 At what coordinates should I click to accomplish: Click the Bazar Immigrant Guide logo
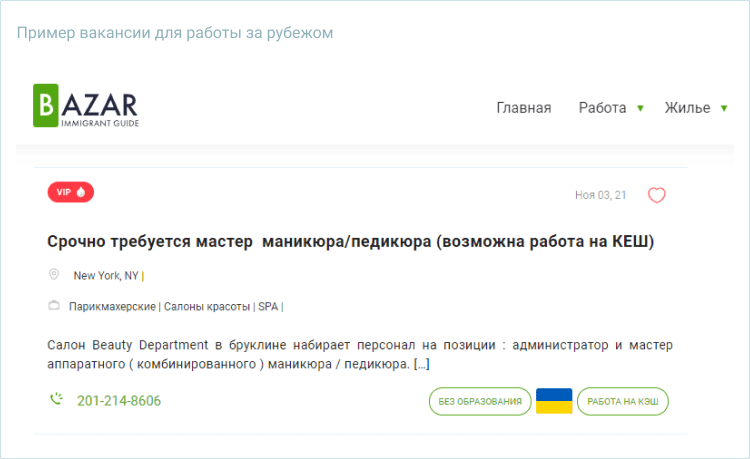click(x=86, y=106)
